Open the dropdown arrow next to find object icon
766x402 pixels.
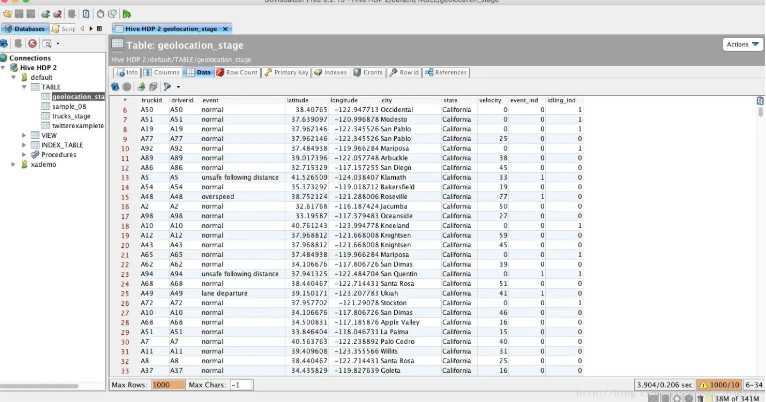pyautogui.click(x=58, y=43)
